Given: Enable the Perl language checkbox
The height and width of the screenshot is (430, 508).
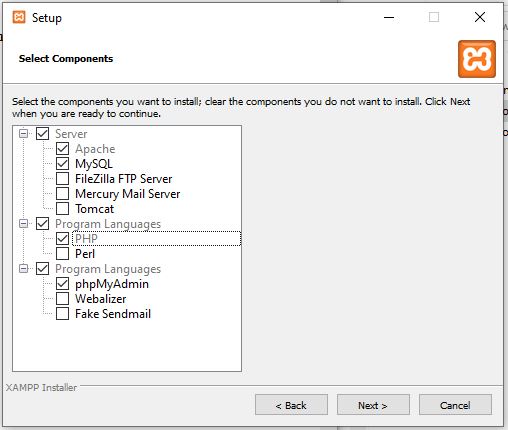Looking at the screenshot, I should pos(62,254).
